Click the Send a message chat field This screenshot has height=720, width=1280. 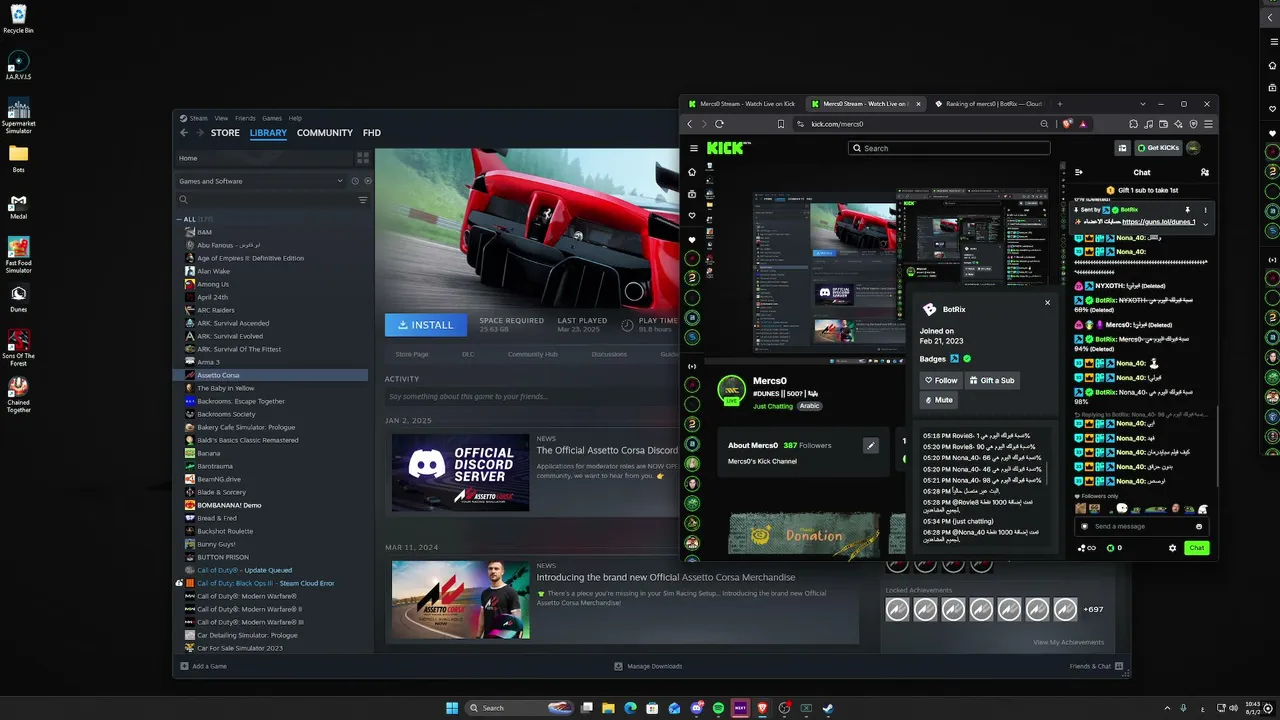(1140, 526)
